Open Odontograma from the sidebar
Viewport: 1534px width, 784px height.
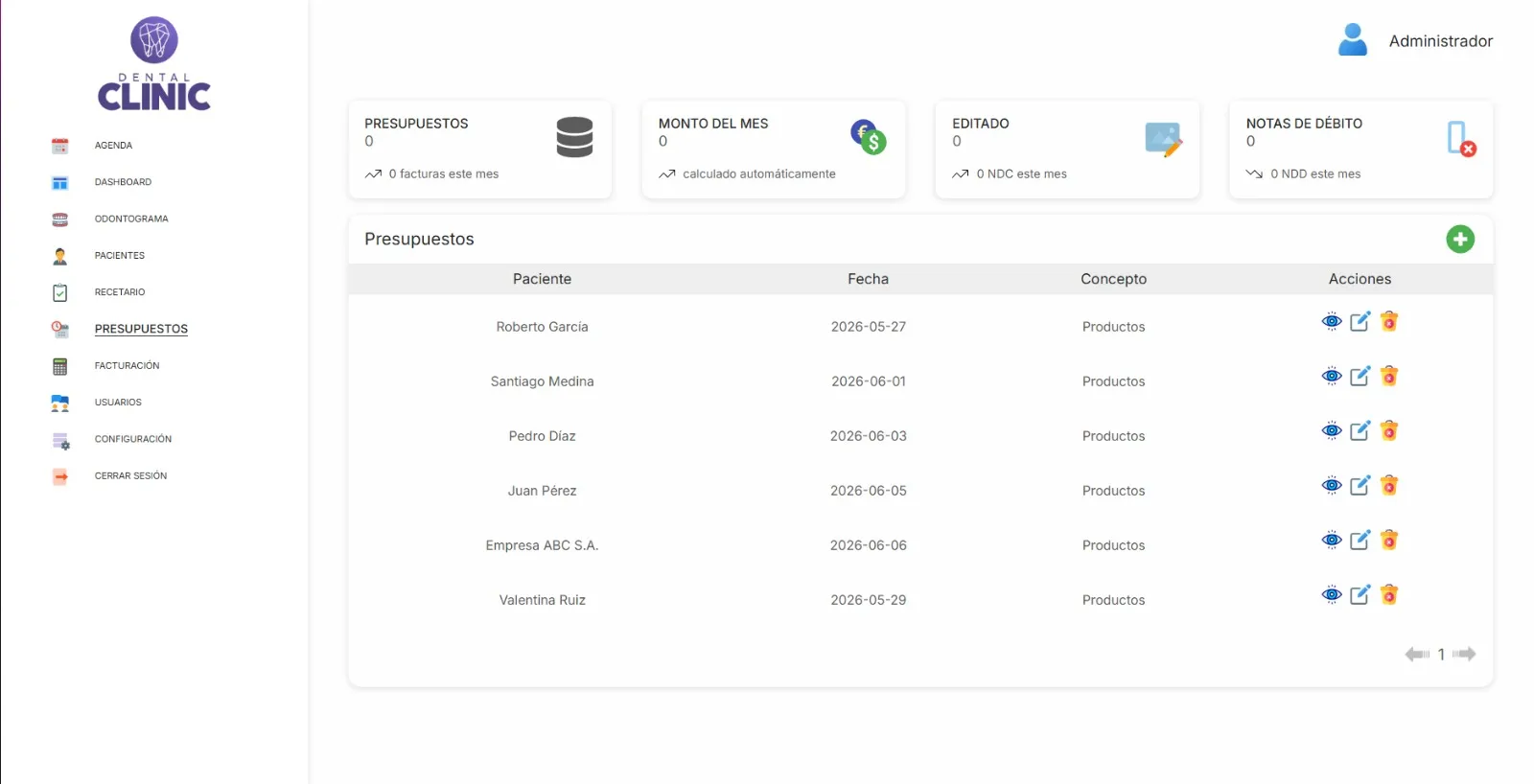tap(131, 219)
